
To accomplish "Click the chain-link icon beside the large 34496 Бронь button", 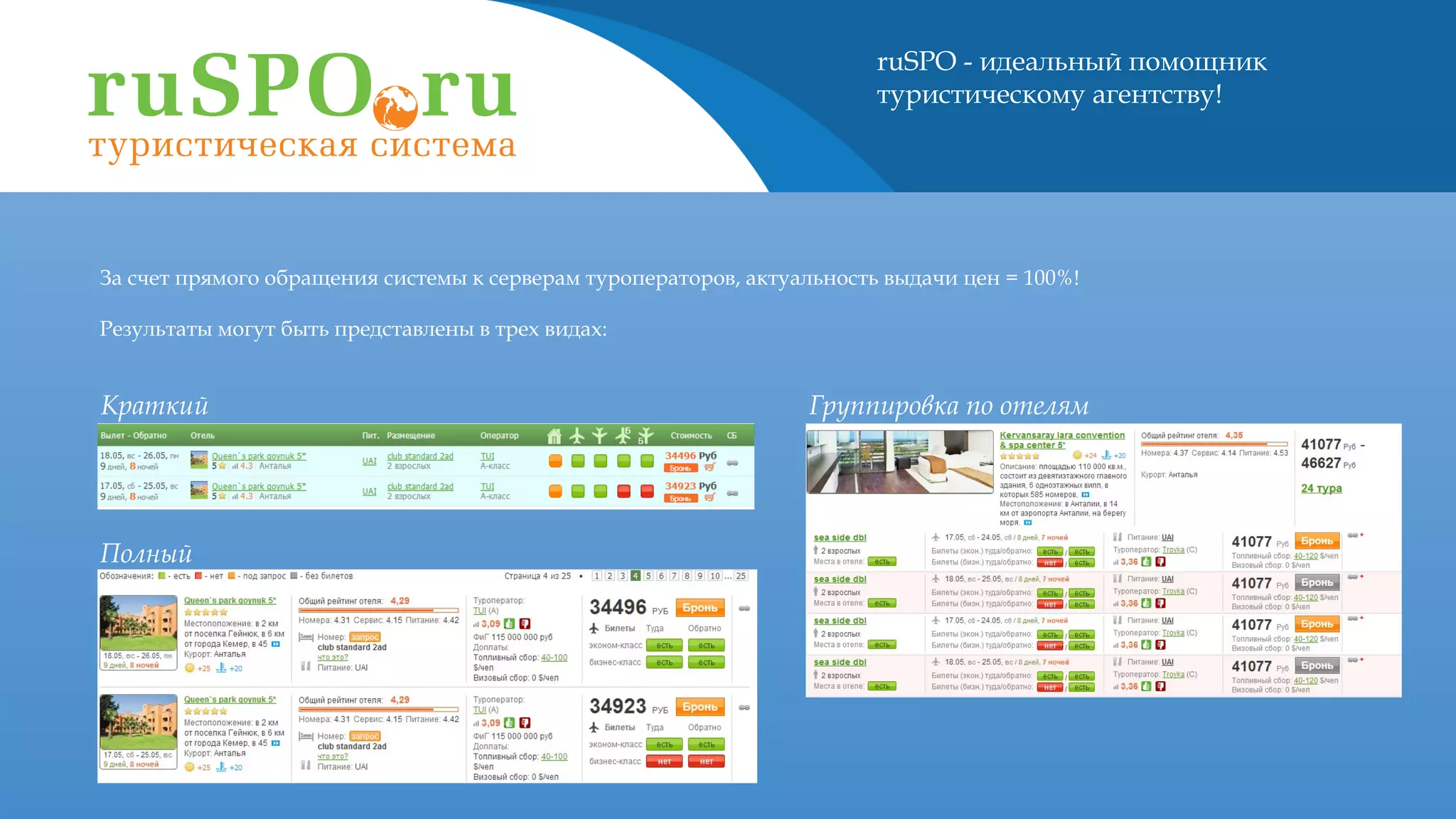I will point(744,609).
